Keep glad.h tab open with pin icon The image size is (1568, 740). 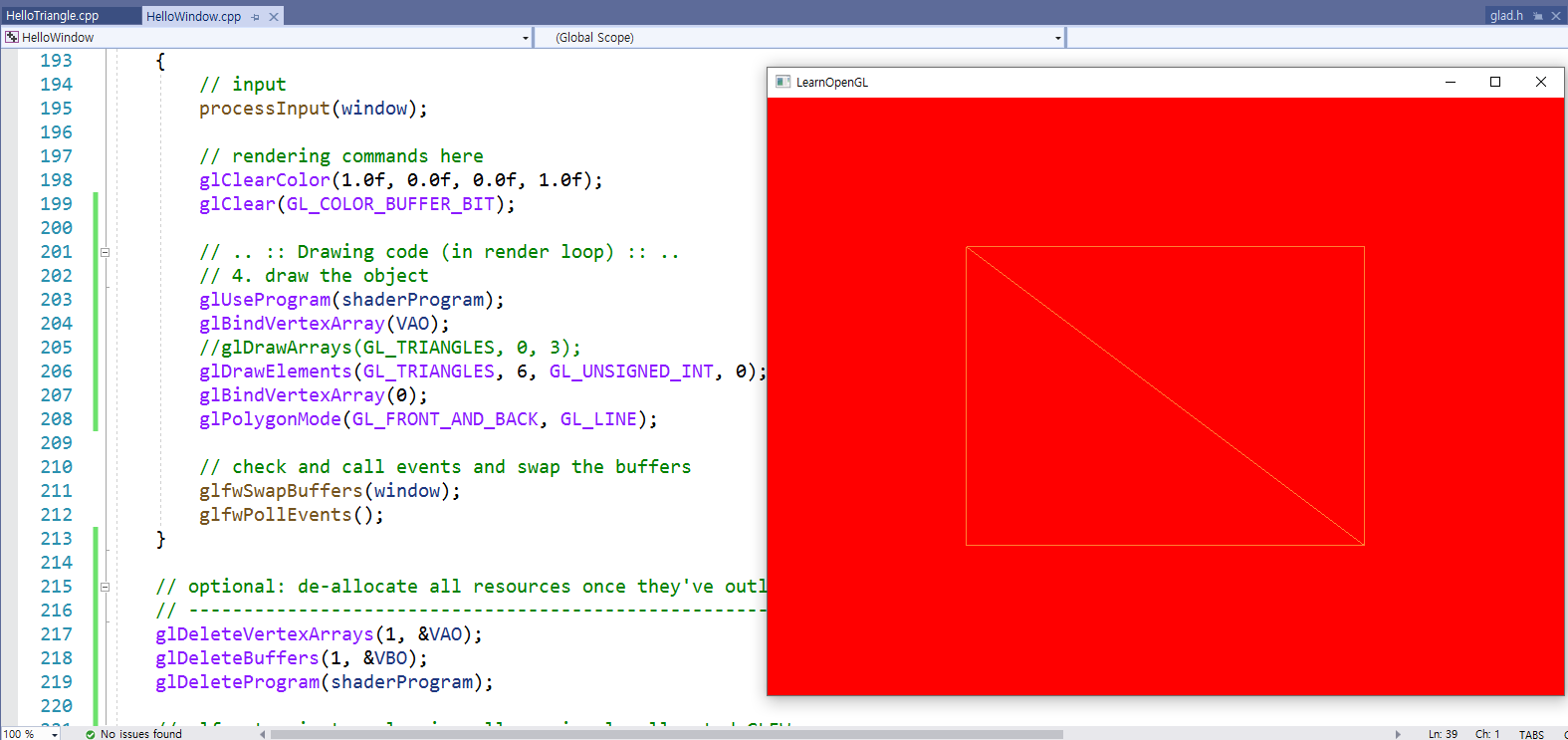(1538, 16)
